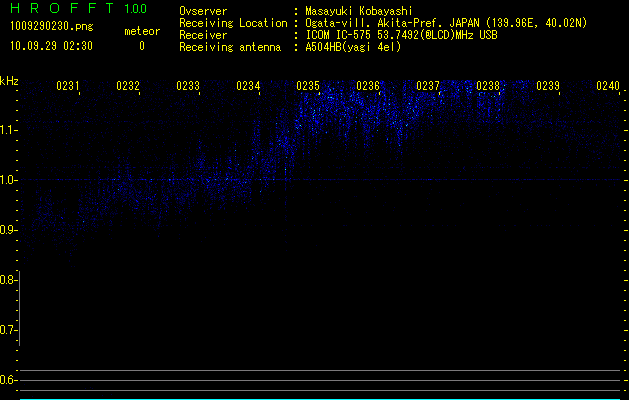Click the A504HB(yagi 4el) antenna text

(353, 47)
